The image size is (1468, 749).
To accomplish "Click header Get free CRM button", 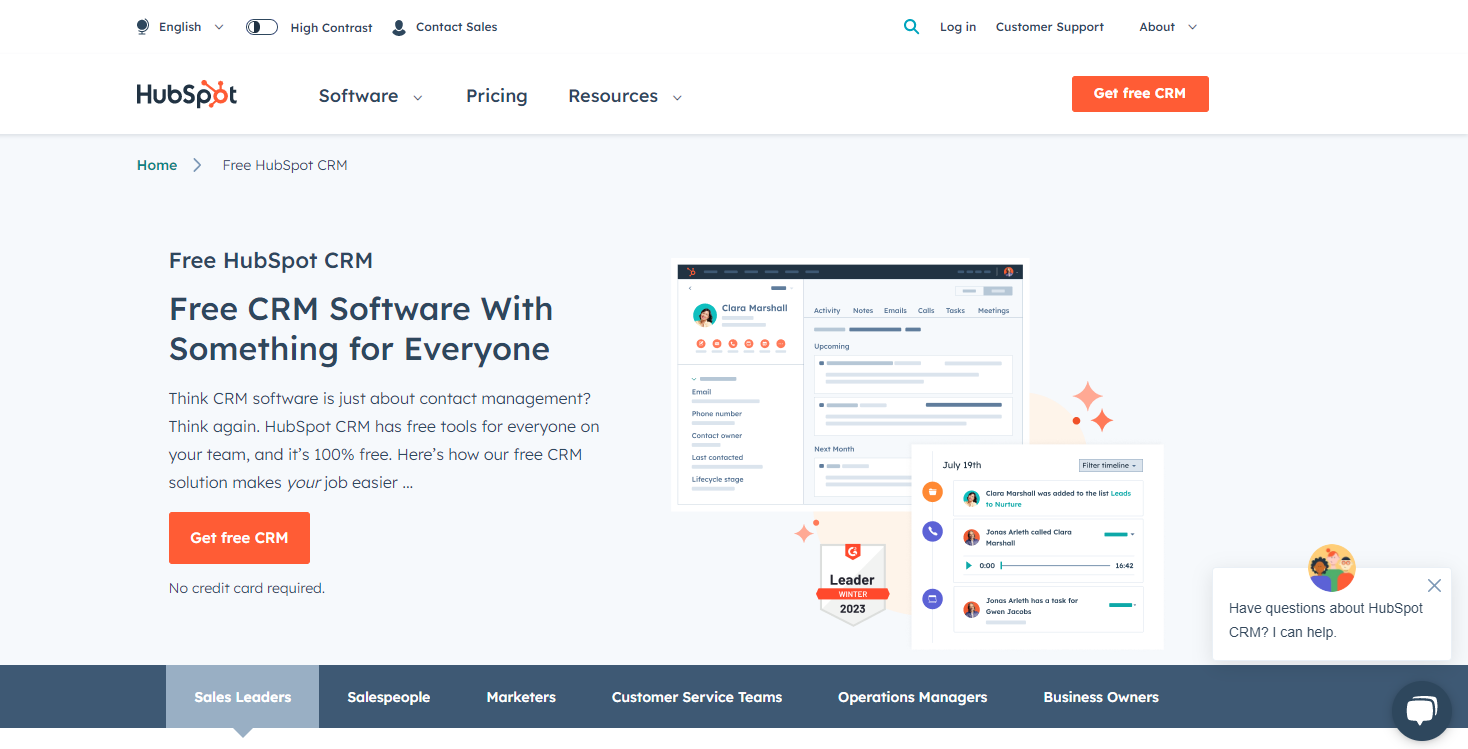I will point(1140,94).
